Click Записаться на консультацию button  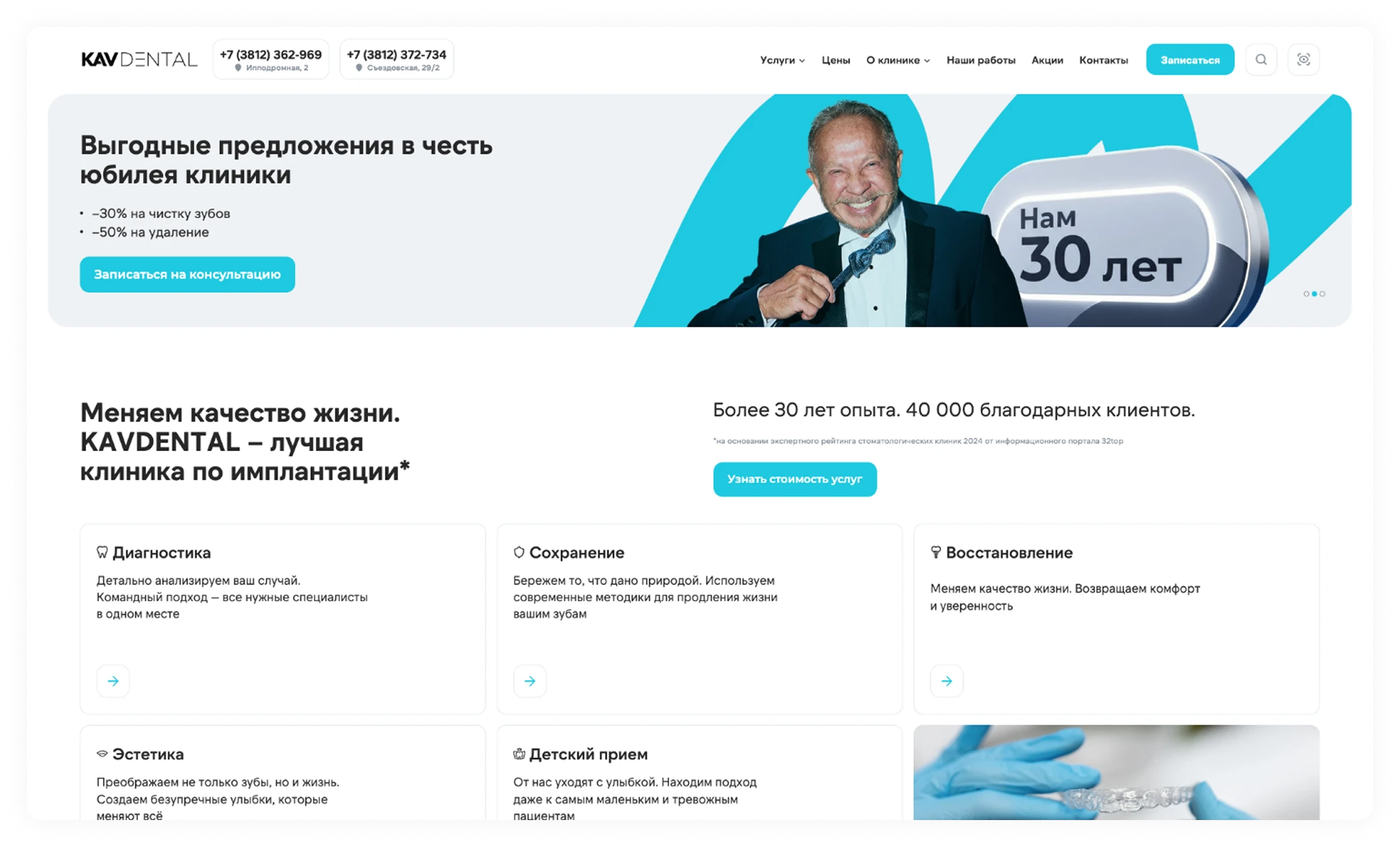click(187, 274)
